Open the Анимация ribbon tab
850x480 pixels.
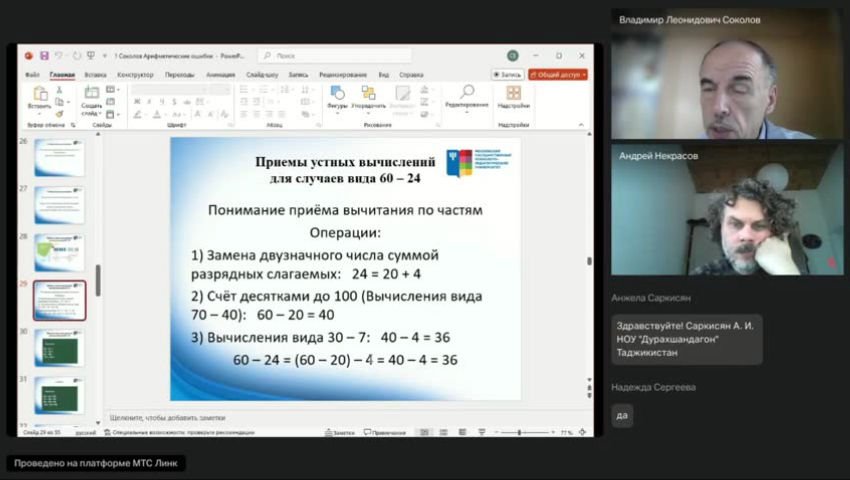221,75
